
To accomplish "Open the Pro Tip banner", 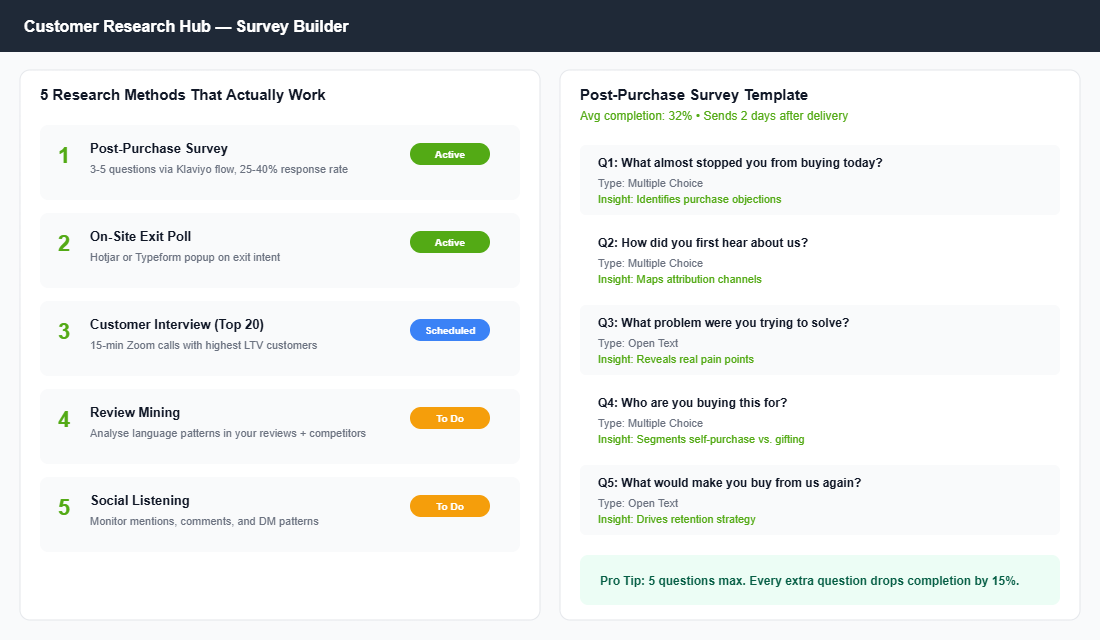I will (x=820, y=580).
